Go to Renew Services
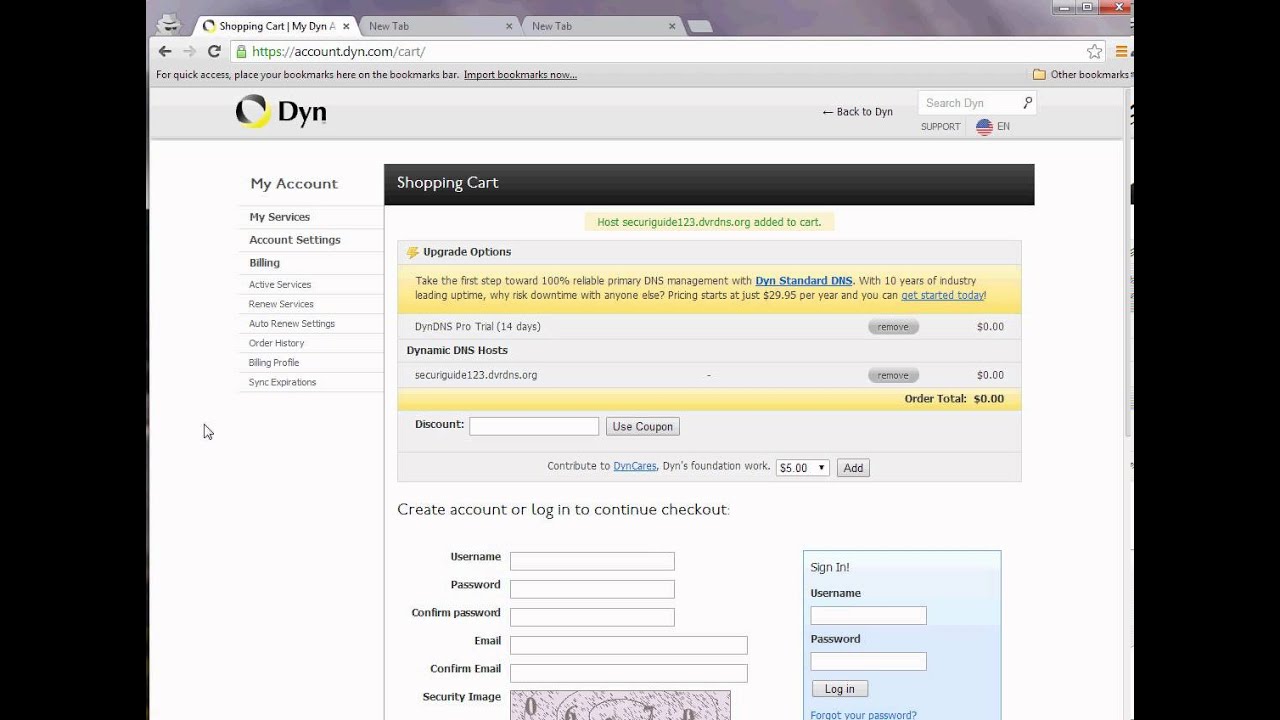 (x=281, y=304)
